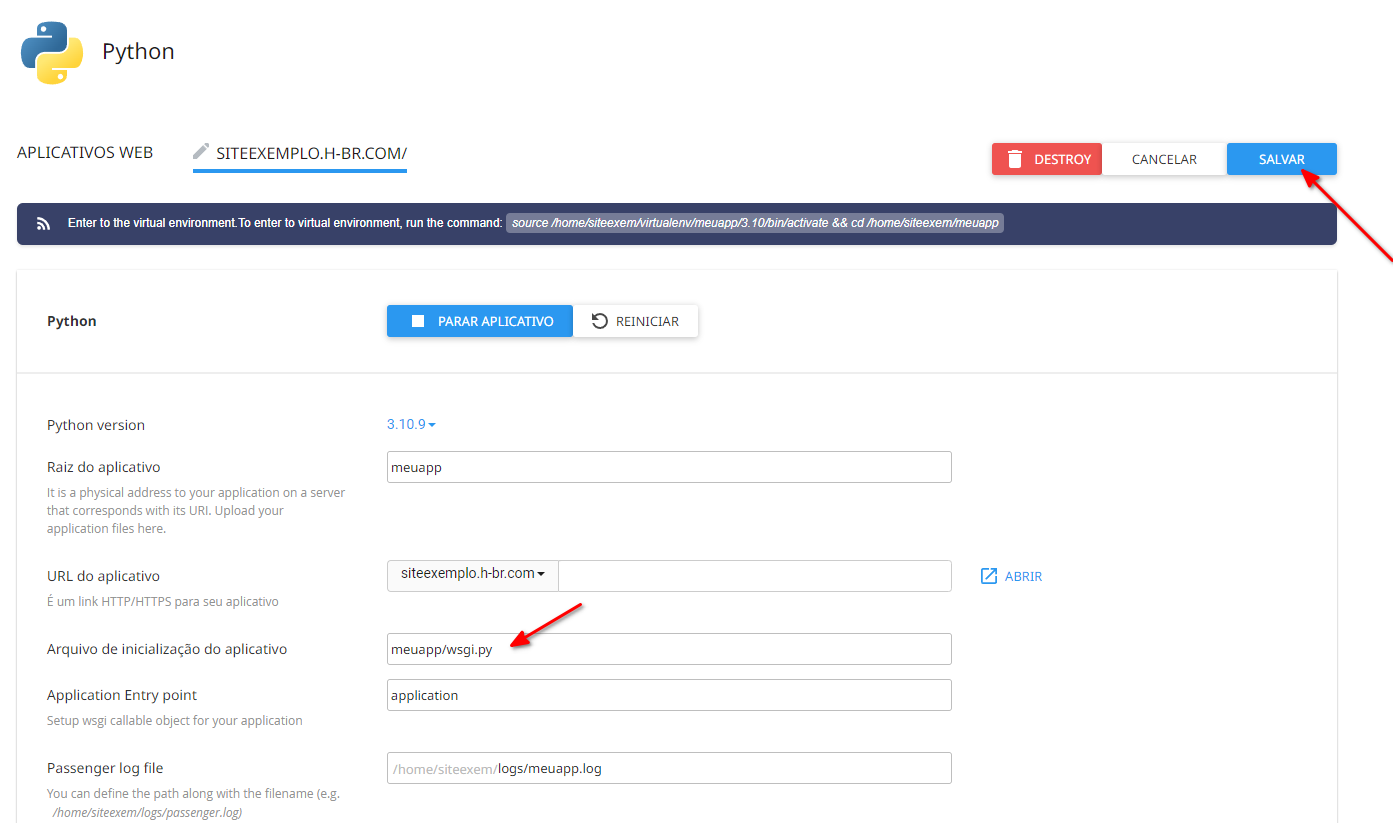Expand the siteexemplo.h-br.com domain dropdown
Viewport: 1393px width, 823px height.
(472, 575)
